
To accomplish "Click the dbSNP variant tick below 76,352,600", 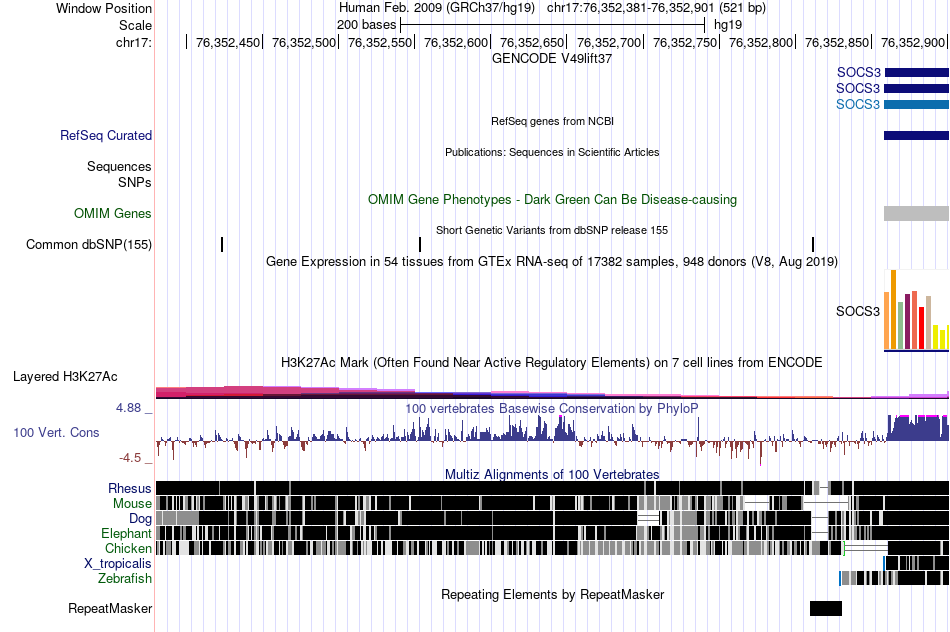I will (420, 244).
